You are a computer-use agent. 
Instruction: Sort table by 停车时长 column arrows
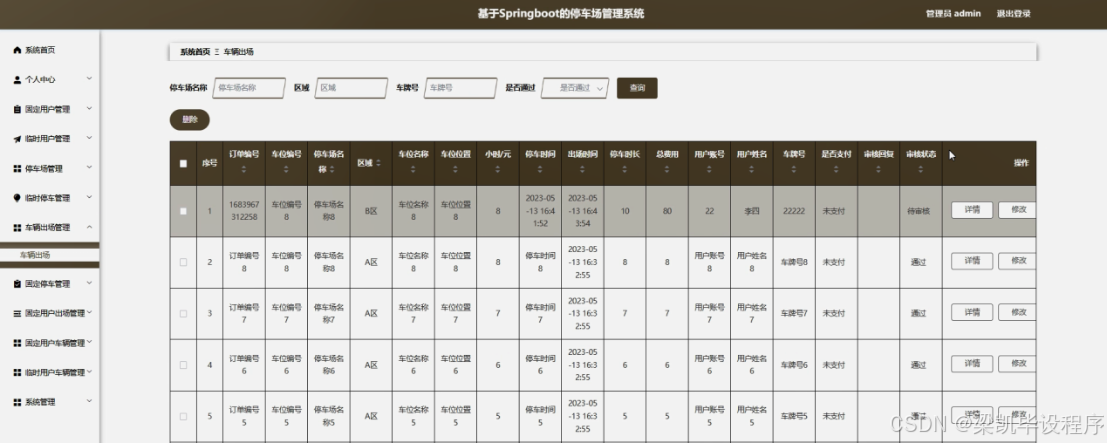click(625, 170)
